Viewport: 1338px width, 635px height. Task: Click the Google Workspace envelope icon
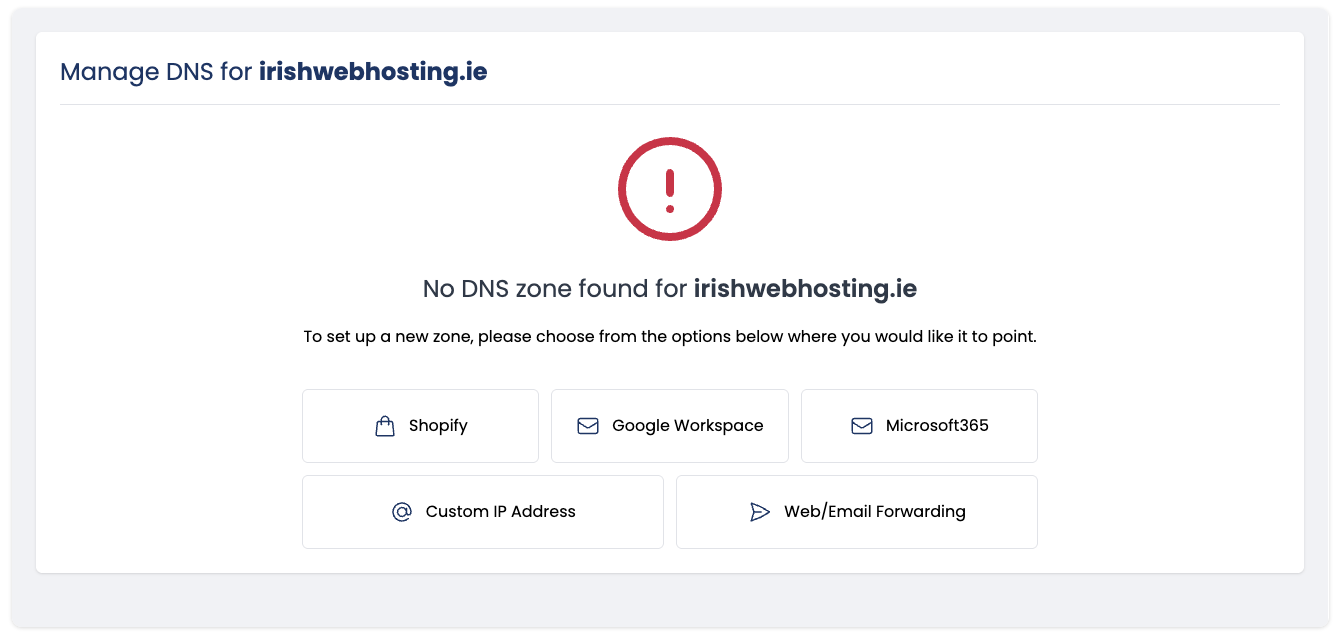coord(588,426)
